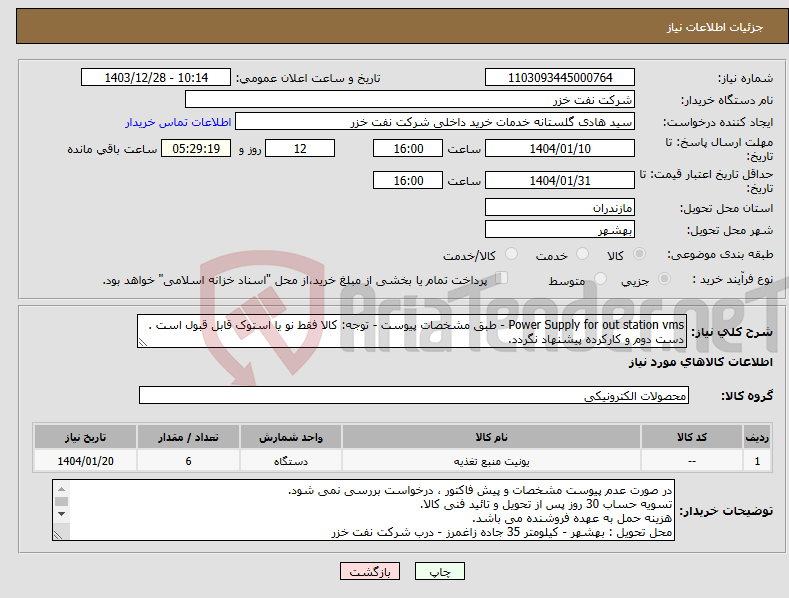This screenshot has width=789, height=598.
Task: Click scroll up arrow in buyer notes
Action: tap(61, 489)
